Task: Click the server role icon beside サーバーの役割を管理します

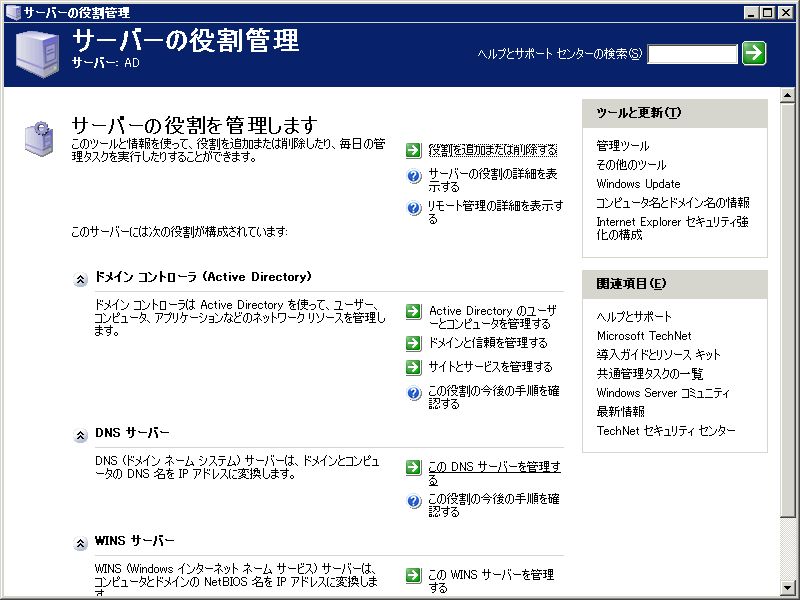Action: (x=39, y=138)
